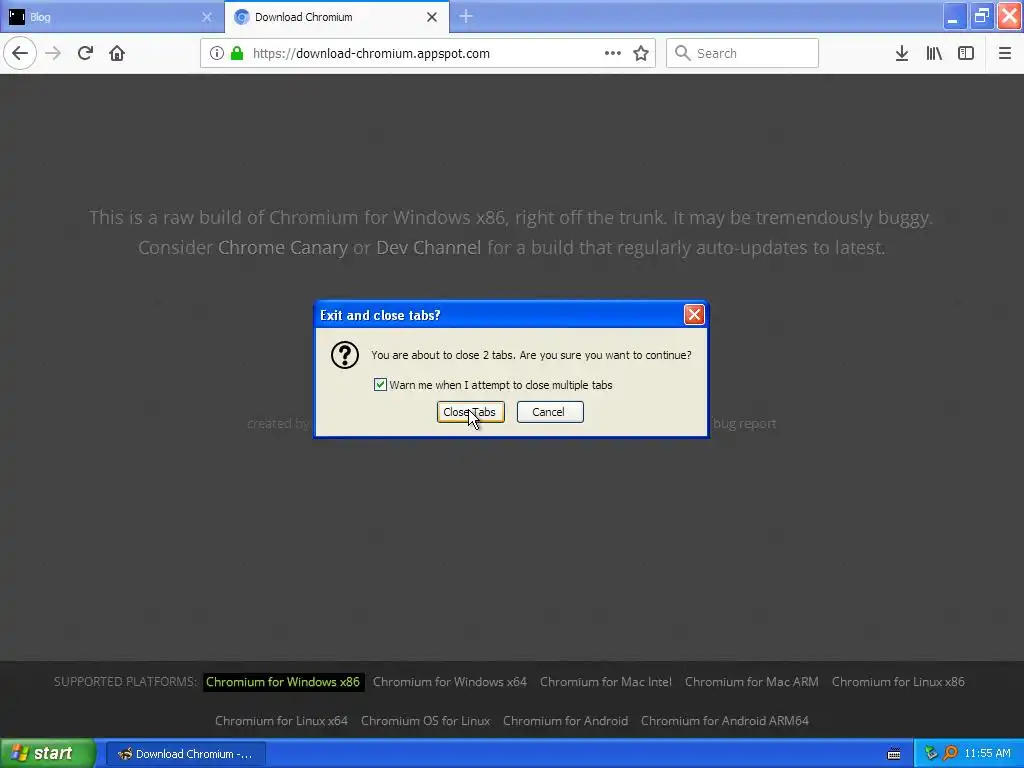The width and height of the screenshot is (1024, 768).
Task: Click Cancel in the exit dialog
Action: [x=550, y=412]
